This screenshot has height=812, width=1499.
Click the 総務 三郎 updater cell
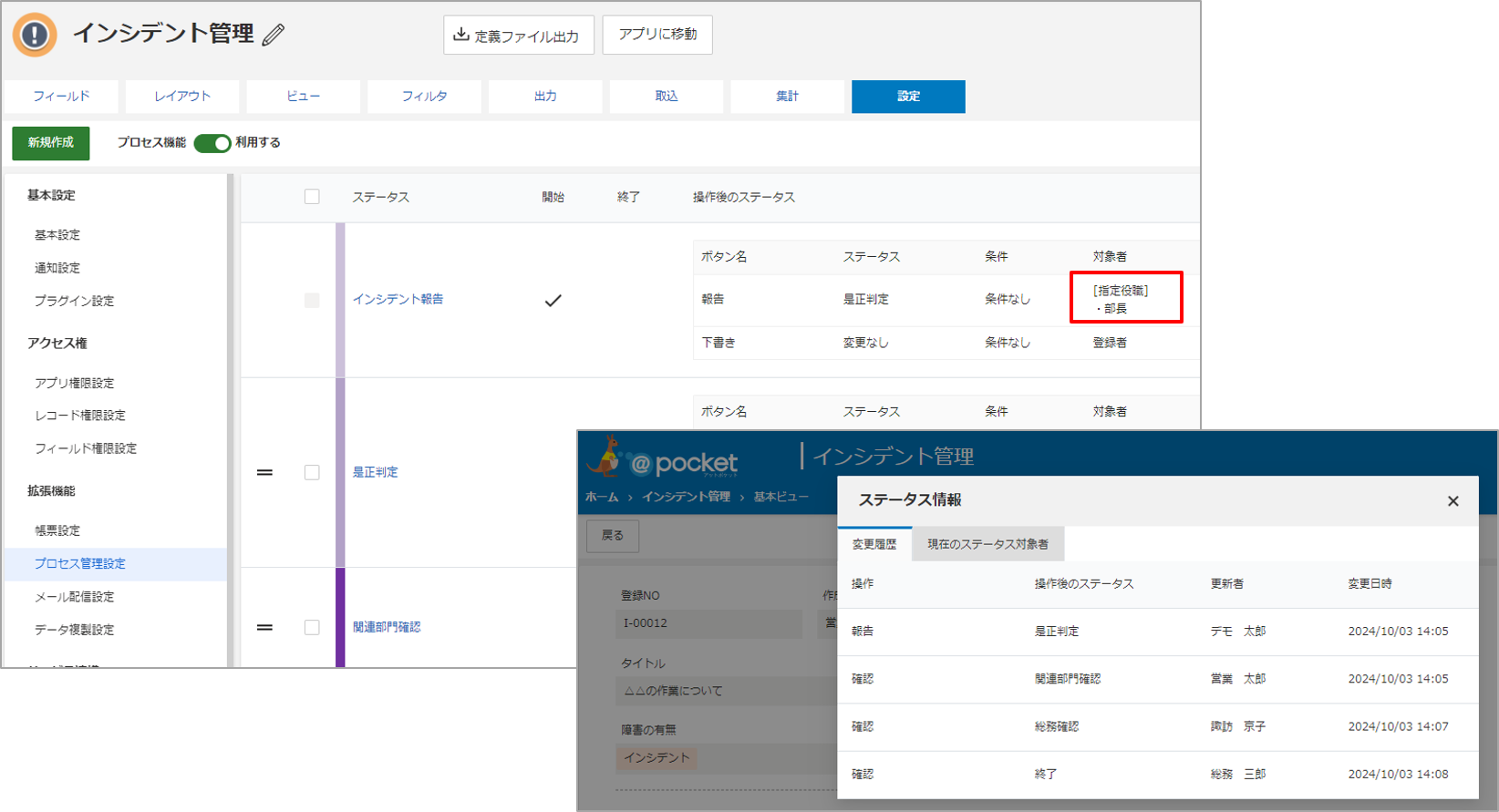(1238, 774)
